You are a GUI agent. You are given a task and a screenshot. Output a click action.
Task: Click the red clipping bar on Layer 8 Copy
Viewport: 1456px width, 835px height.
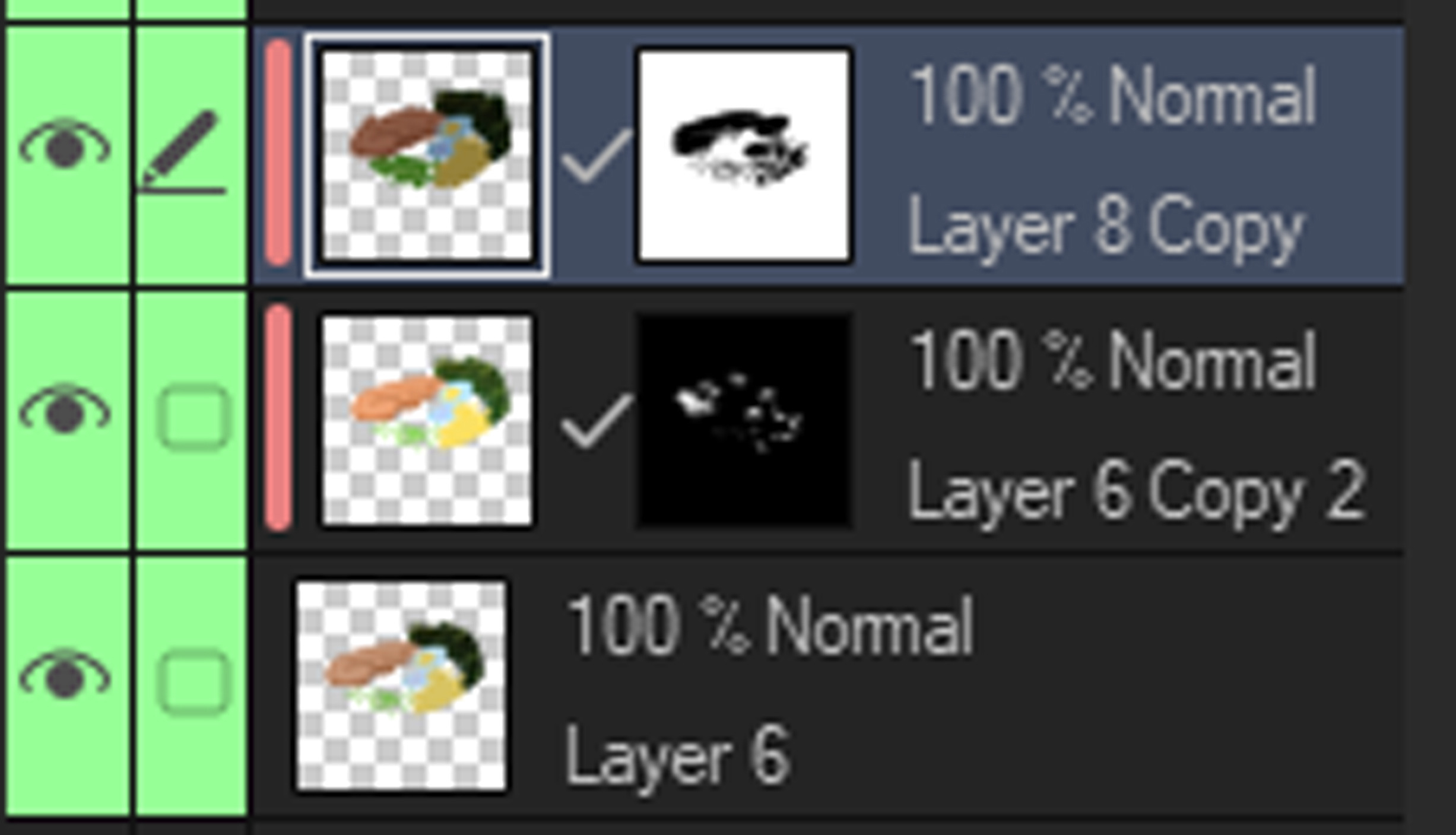point(278,152)
